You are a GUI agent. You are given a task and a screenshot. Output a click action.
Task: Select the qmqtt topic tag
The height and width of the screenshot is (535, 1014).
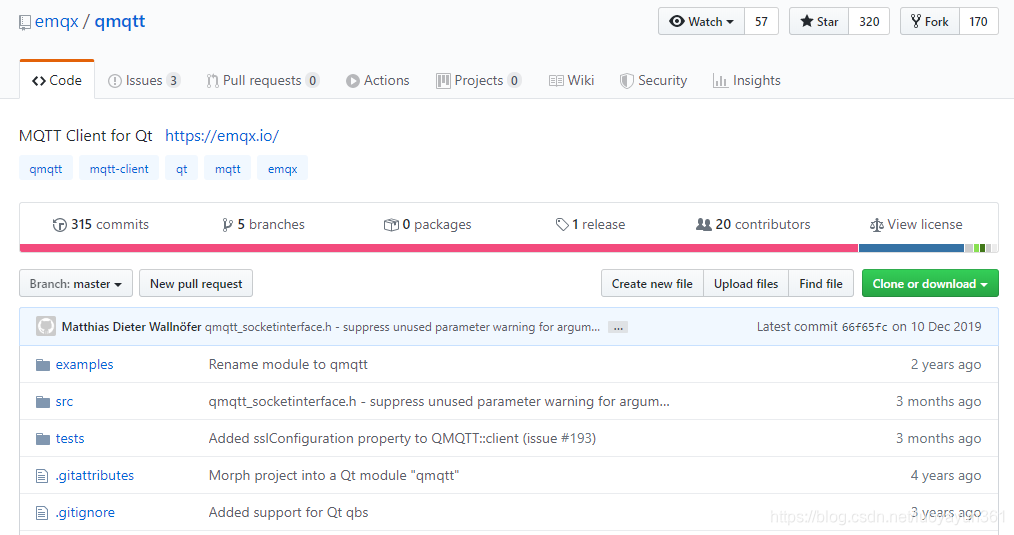pyautogui.click(x=46, y=168)
